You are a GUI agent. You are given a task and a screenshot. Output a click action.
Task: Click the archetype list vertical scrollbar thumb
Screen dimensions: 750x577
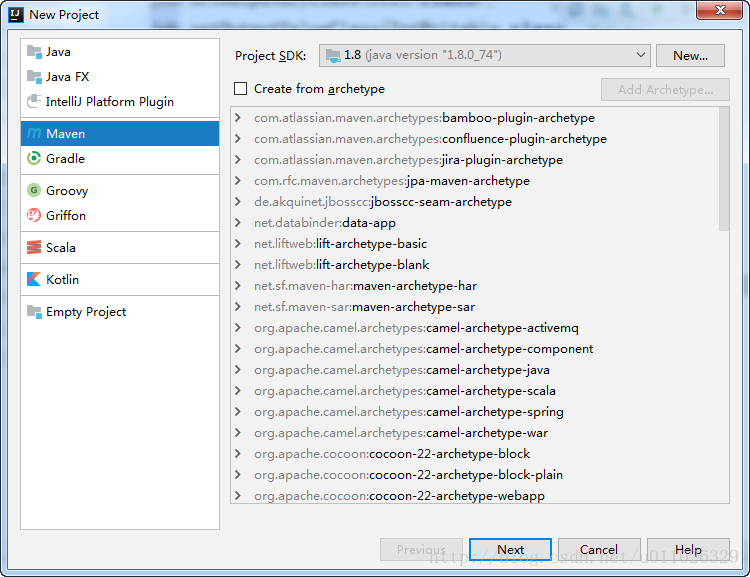[x=724, y=168]
